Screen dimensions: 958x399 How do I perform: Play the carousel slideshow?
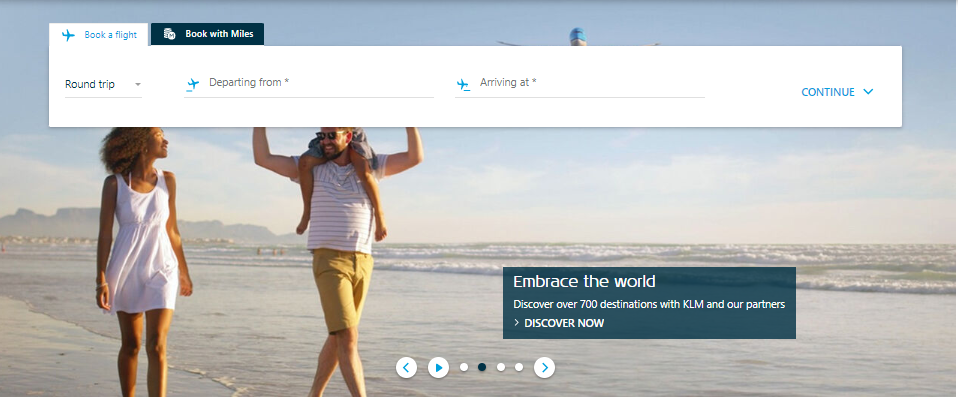438,367
